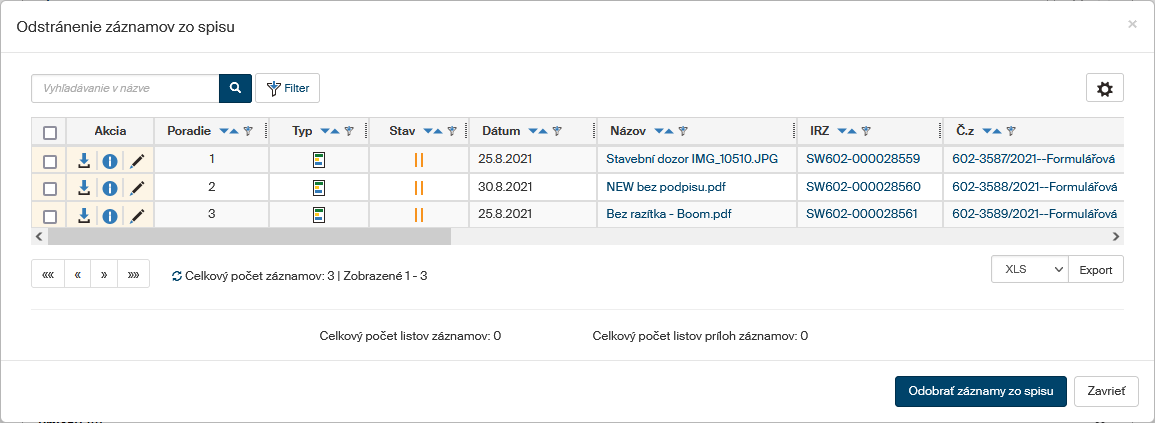Open link SW602-000028560
This screenshot has width=1155, height=423.
tap(863, 187)
